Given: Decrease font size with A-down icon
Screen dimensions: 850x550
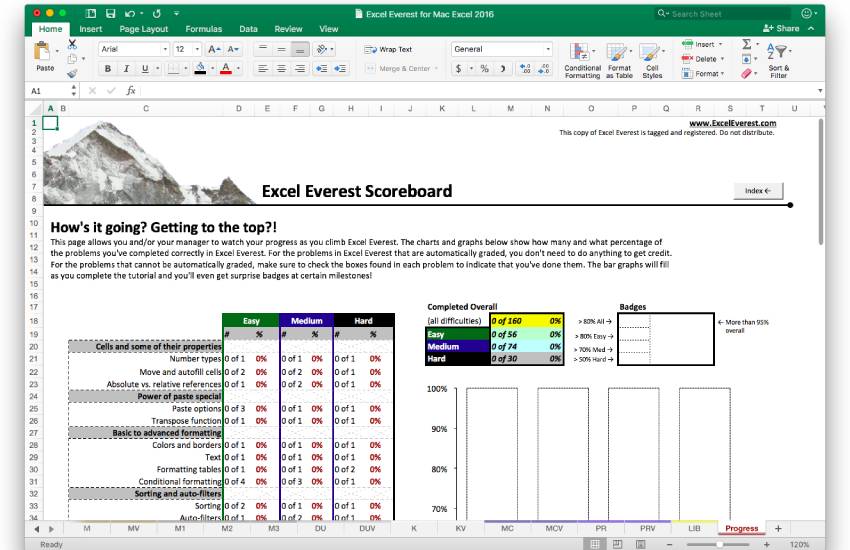Looking at the screenshot, I should (x=233, y=49).
